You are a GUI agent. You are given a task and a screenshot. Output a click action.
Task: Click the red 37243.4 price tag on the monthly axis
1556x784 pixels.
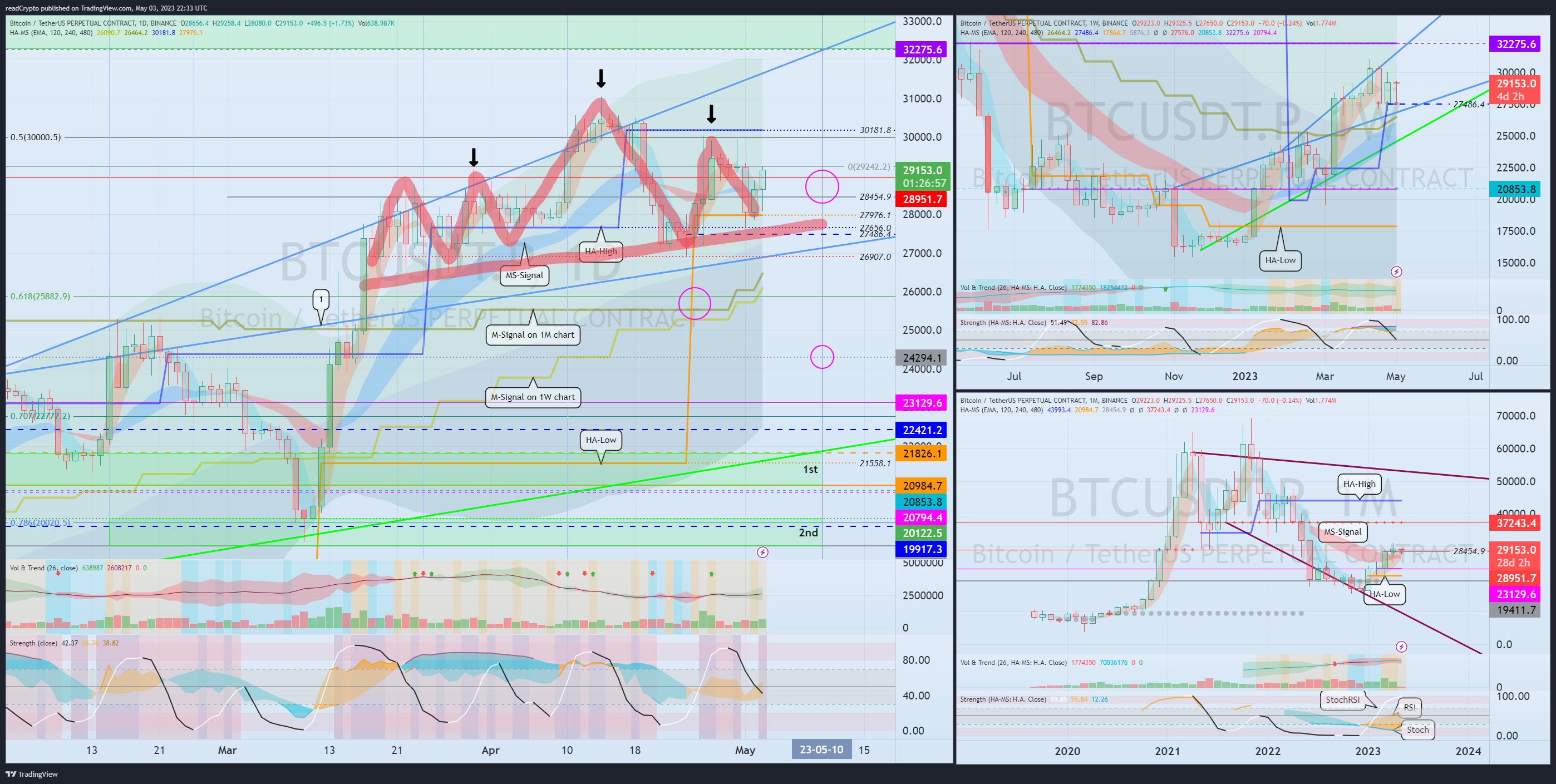click(1515, 523)
